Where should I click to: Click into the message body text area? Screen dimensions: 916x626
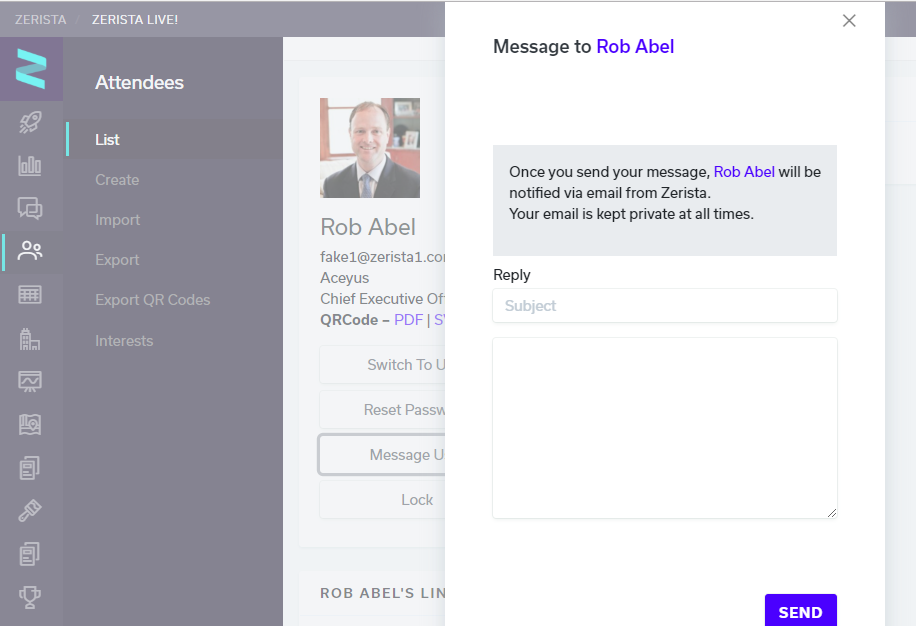pyautogui.click(x=665, y=428)
